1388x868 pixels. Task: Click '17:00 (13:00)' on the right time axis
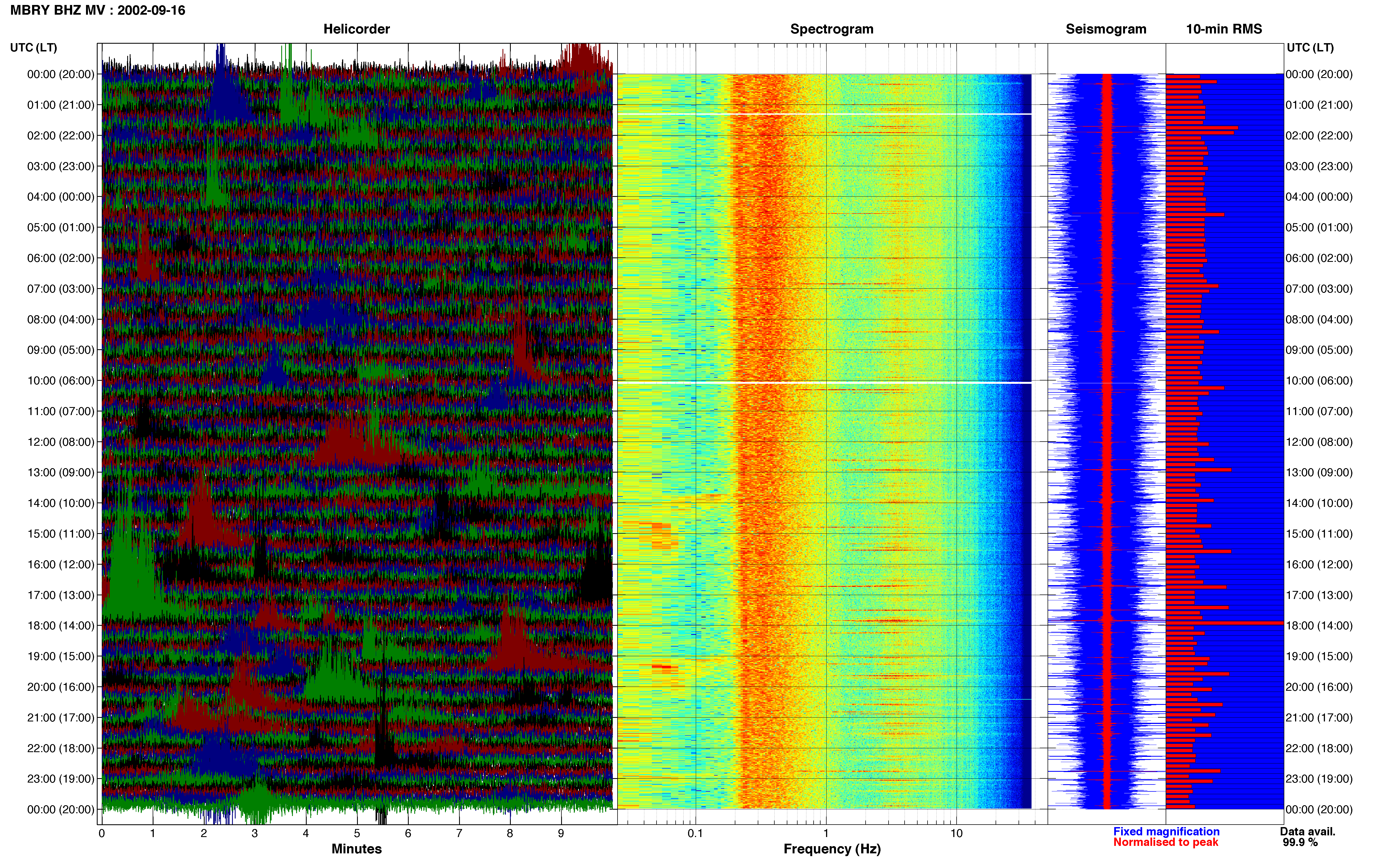point(1319,595)
